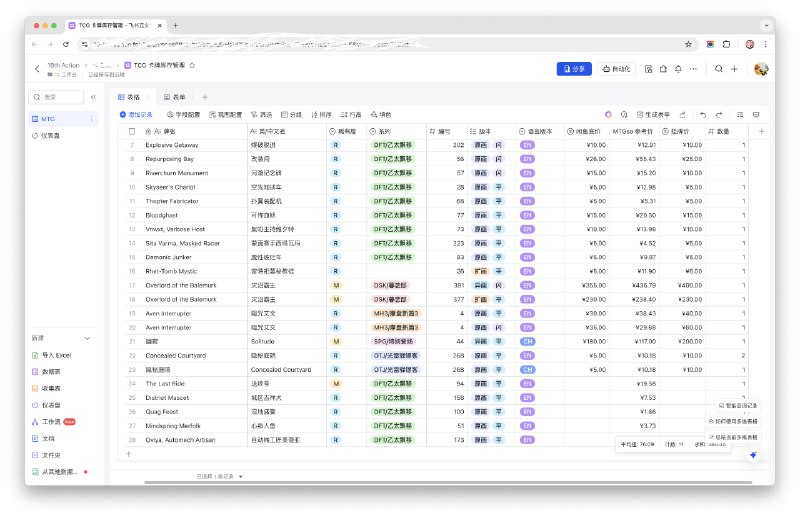Reload the page with browser refresh icon
The image size is (800, 518).
pyautogui.click(x=66, y=44)
